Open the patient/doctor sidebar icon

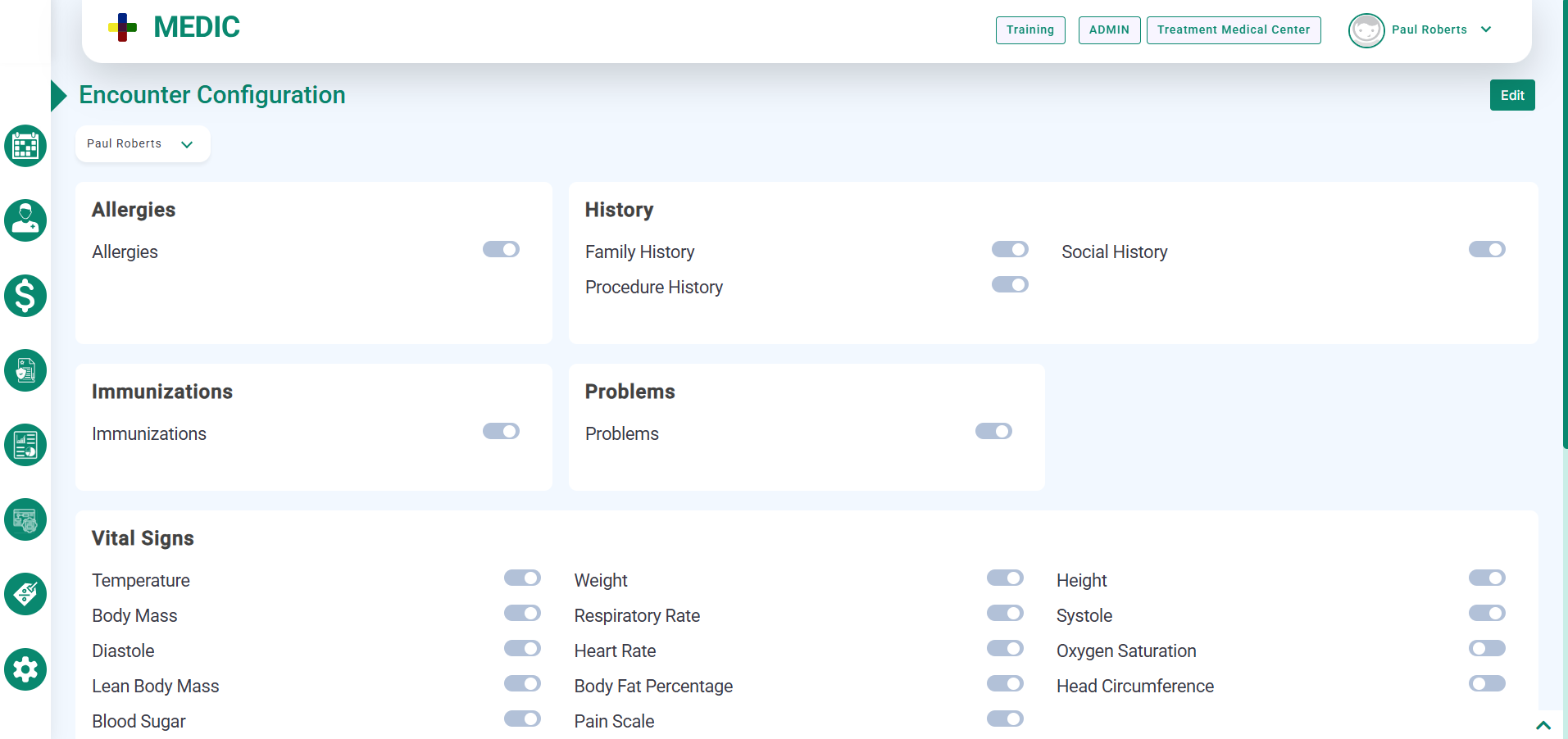(25, 220)
